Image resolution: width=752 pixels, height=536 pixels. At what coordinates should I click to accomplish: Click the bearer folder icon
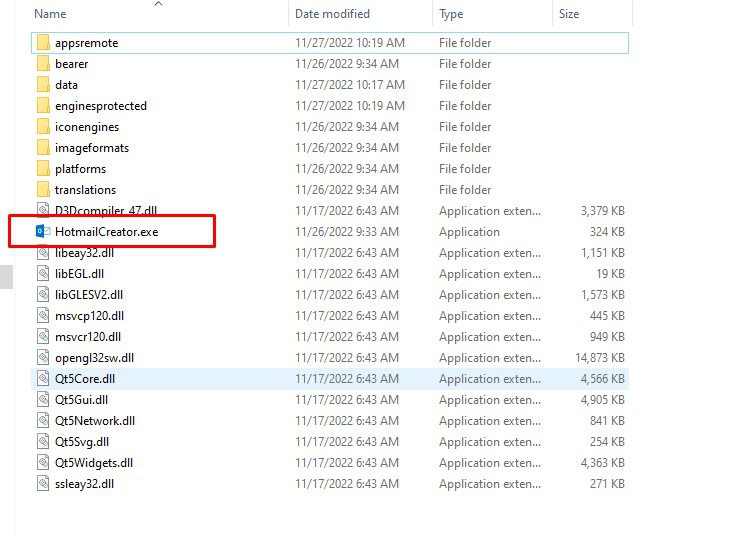tap(43, 64)
